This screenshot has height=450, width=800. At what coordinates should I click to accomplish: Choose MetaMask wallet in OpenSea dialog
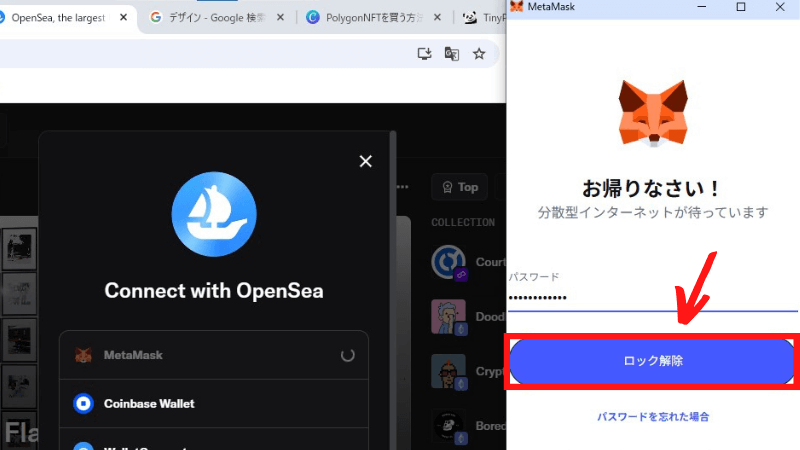(214, 355)
